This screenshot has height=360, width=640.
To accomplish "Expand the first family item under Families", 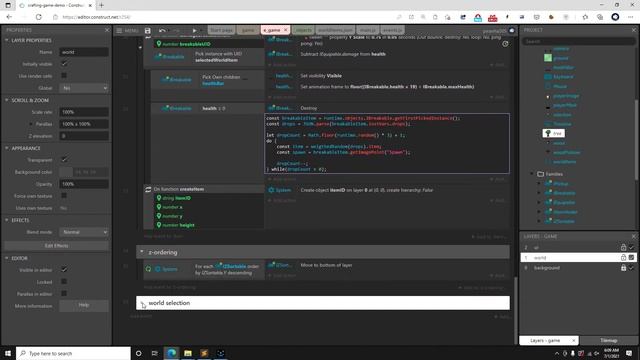I will coord(540,184).
